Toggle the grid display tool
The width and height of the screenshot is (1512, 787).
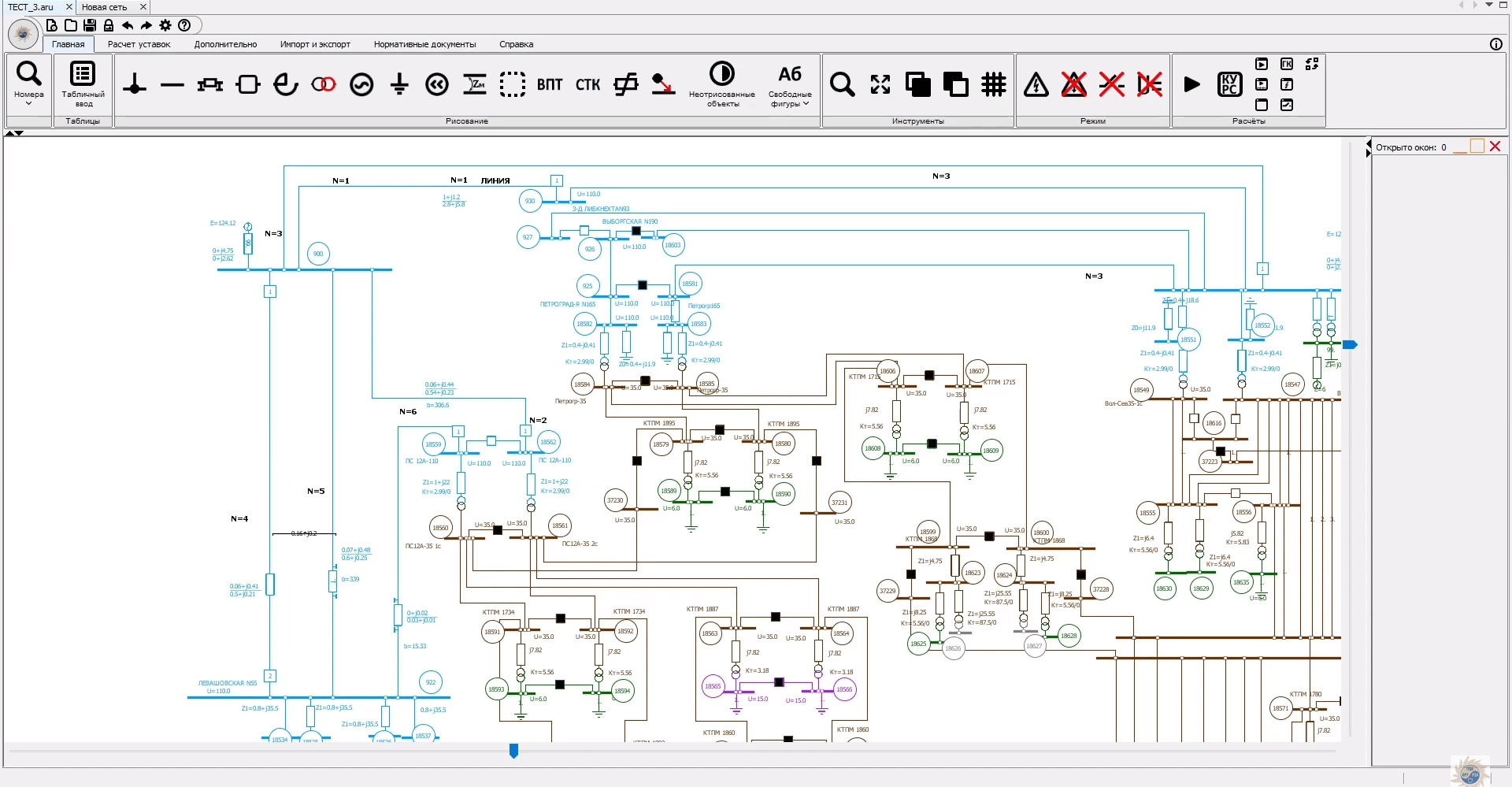pos(994,84)
